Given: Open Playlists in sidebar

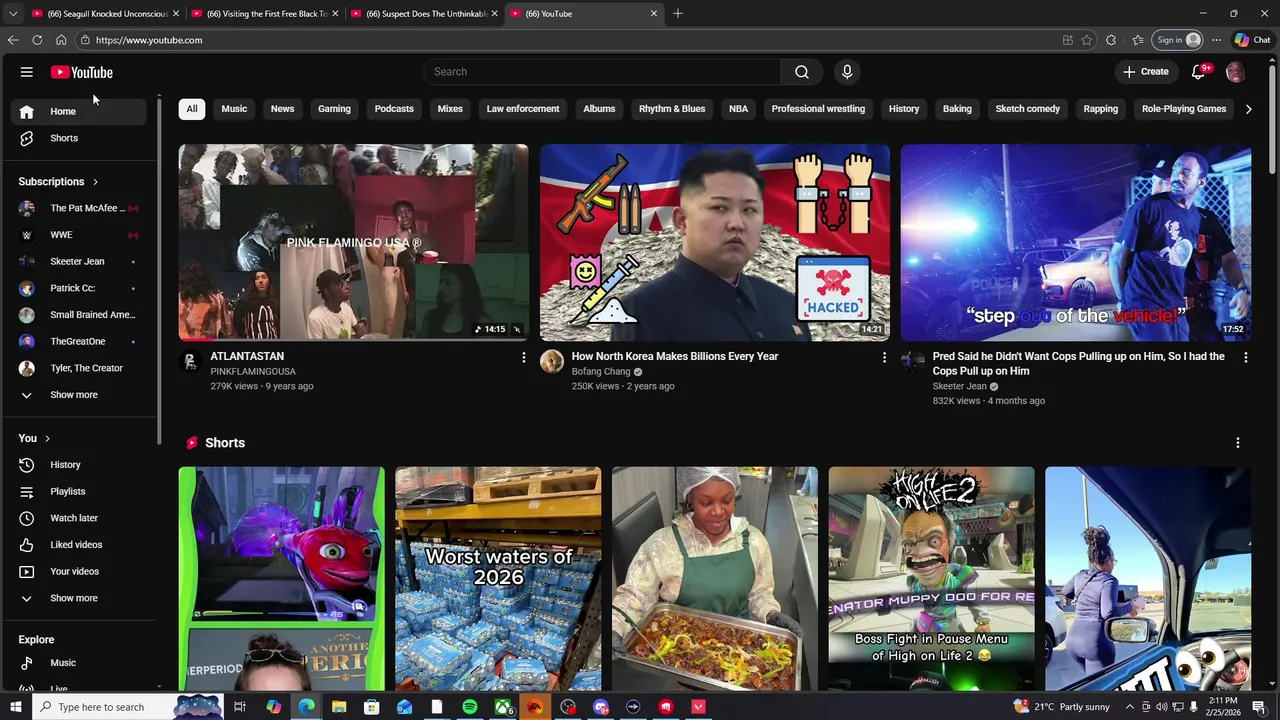Looking at the screenshot, I should tap(80, 492).
